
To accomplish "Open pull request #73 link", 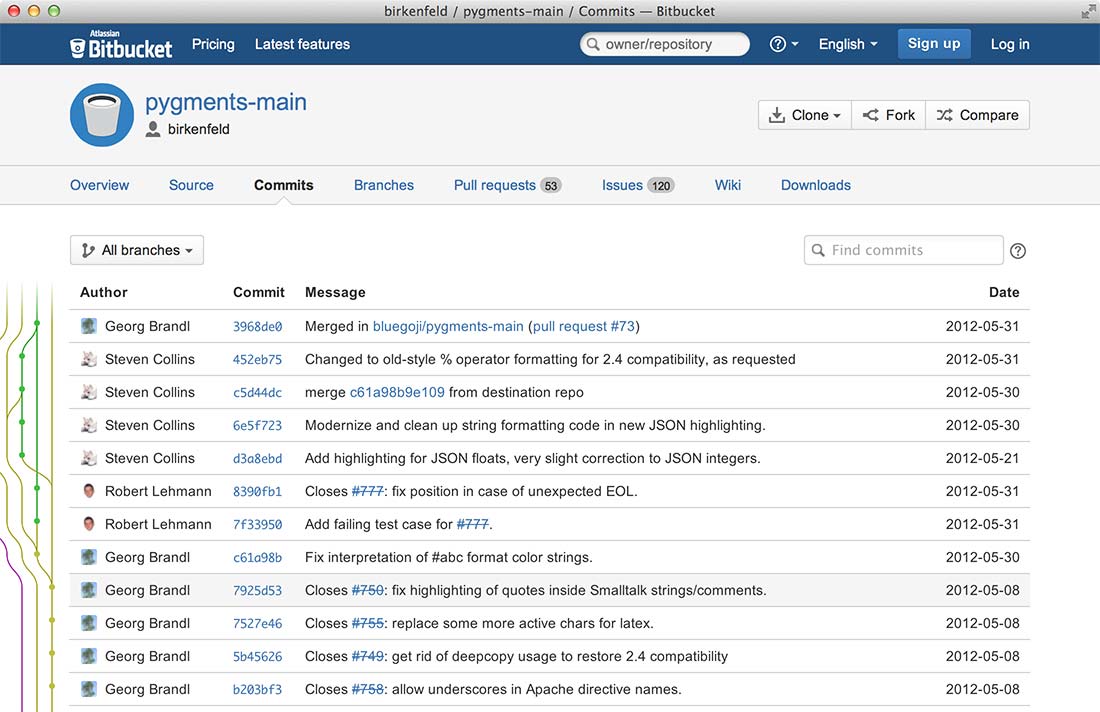I will tap(584, 326).
